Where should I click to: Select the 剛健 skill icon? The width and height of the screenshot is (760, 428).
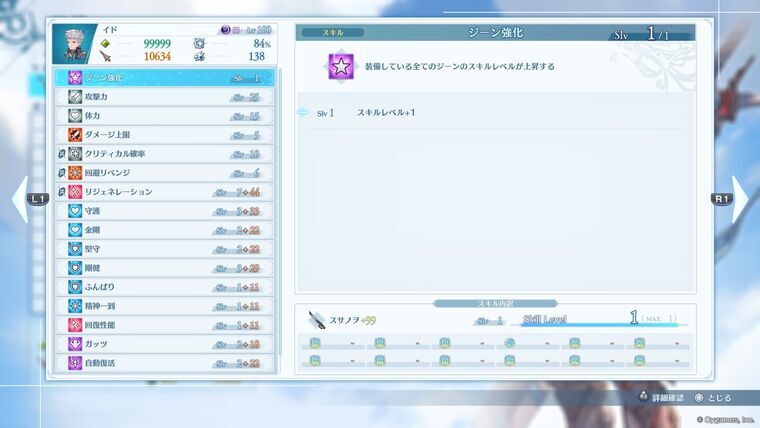pos(75,268)
